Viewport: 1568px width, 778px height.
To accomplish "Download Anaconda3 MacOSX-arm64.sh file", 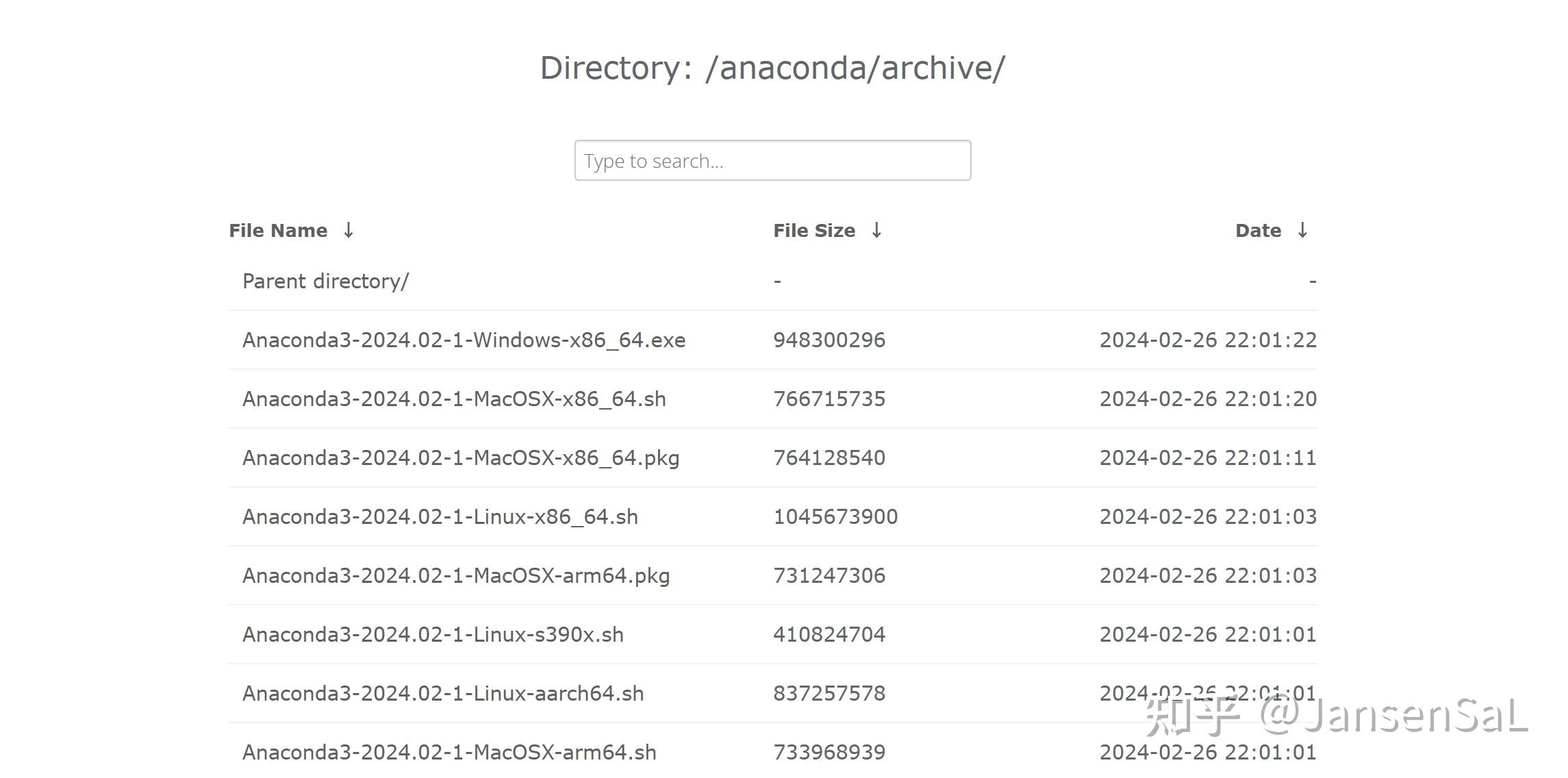I will (x=449, y=753).
